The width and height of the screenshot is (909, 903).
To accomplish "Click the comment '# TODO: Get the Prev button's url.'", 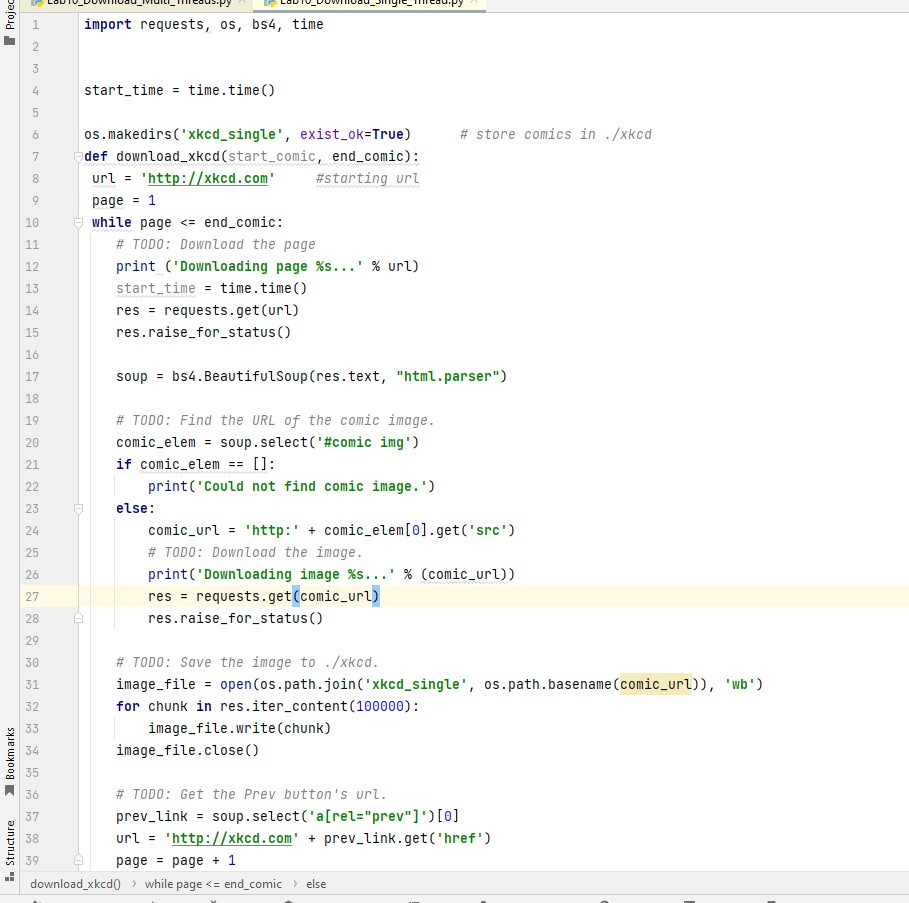I will click(251, 795).
